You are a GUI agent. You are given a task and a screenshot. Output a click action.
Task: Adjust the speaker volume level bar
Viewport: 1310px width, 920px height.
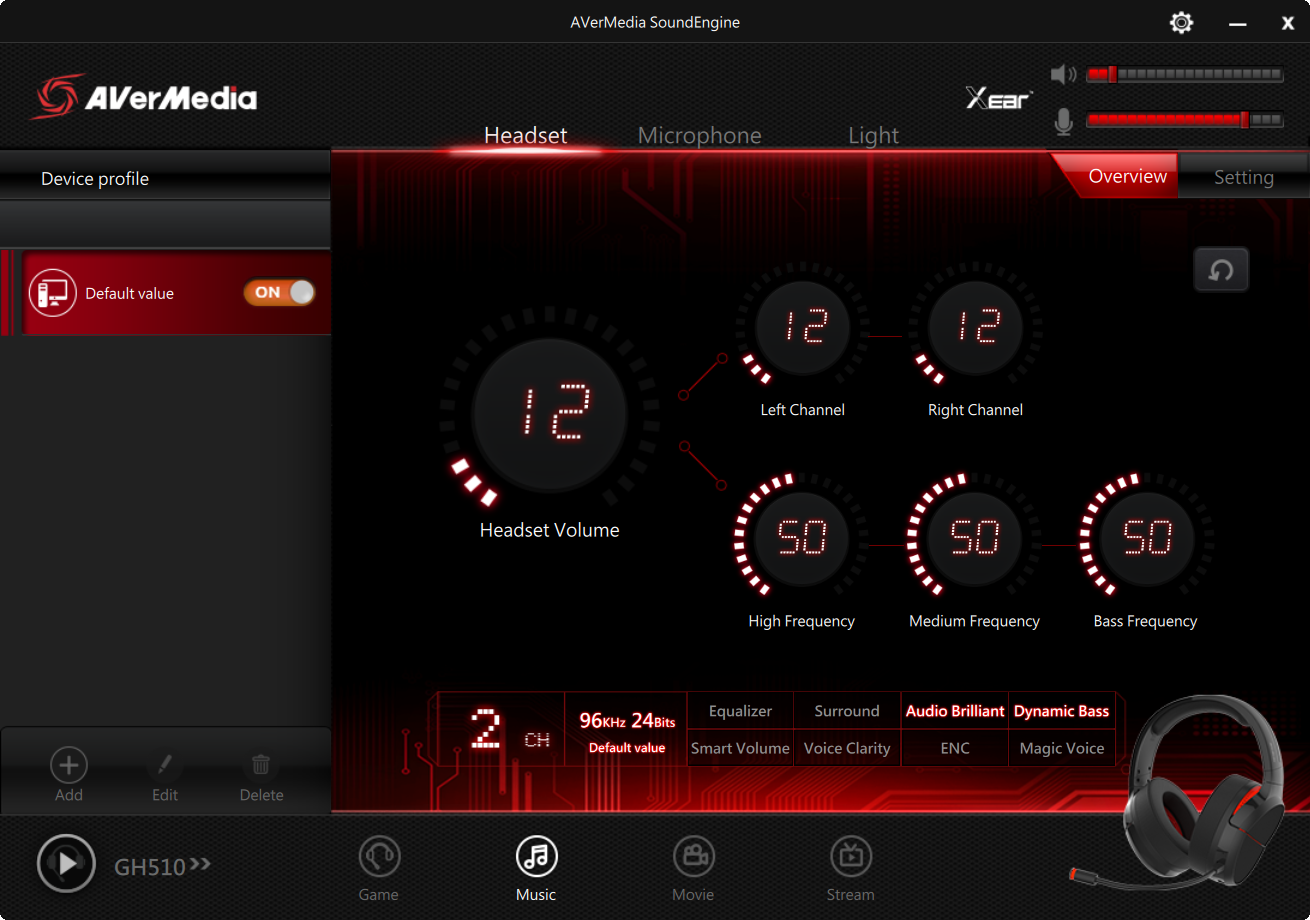pyautogui.click(x=1185, y=75)
